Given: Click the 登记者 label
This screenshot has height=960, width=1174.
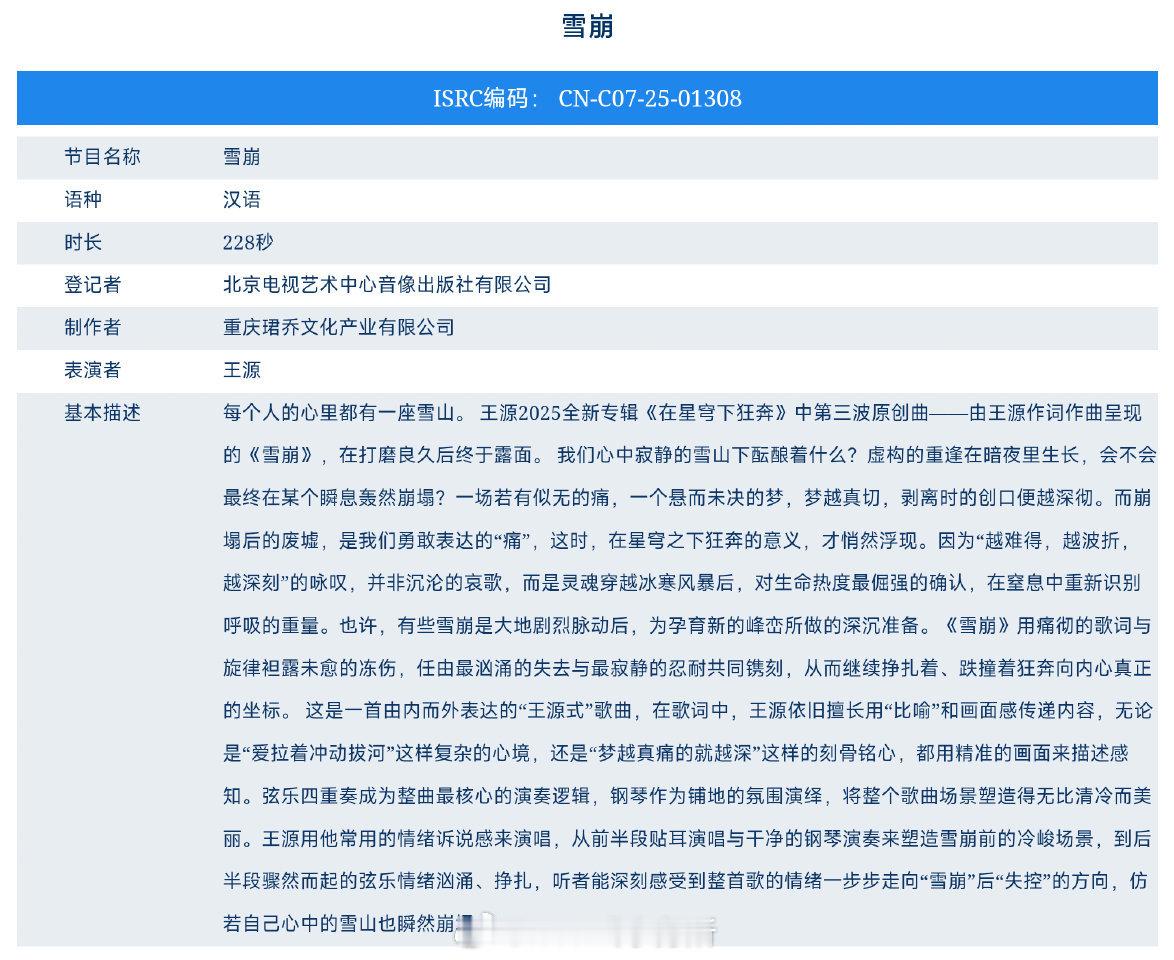Looking at the screenshot, I should (93, 285).
